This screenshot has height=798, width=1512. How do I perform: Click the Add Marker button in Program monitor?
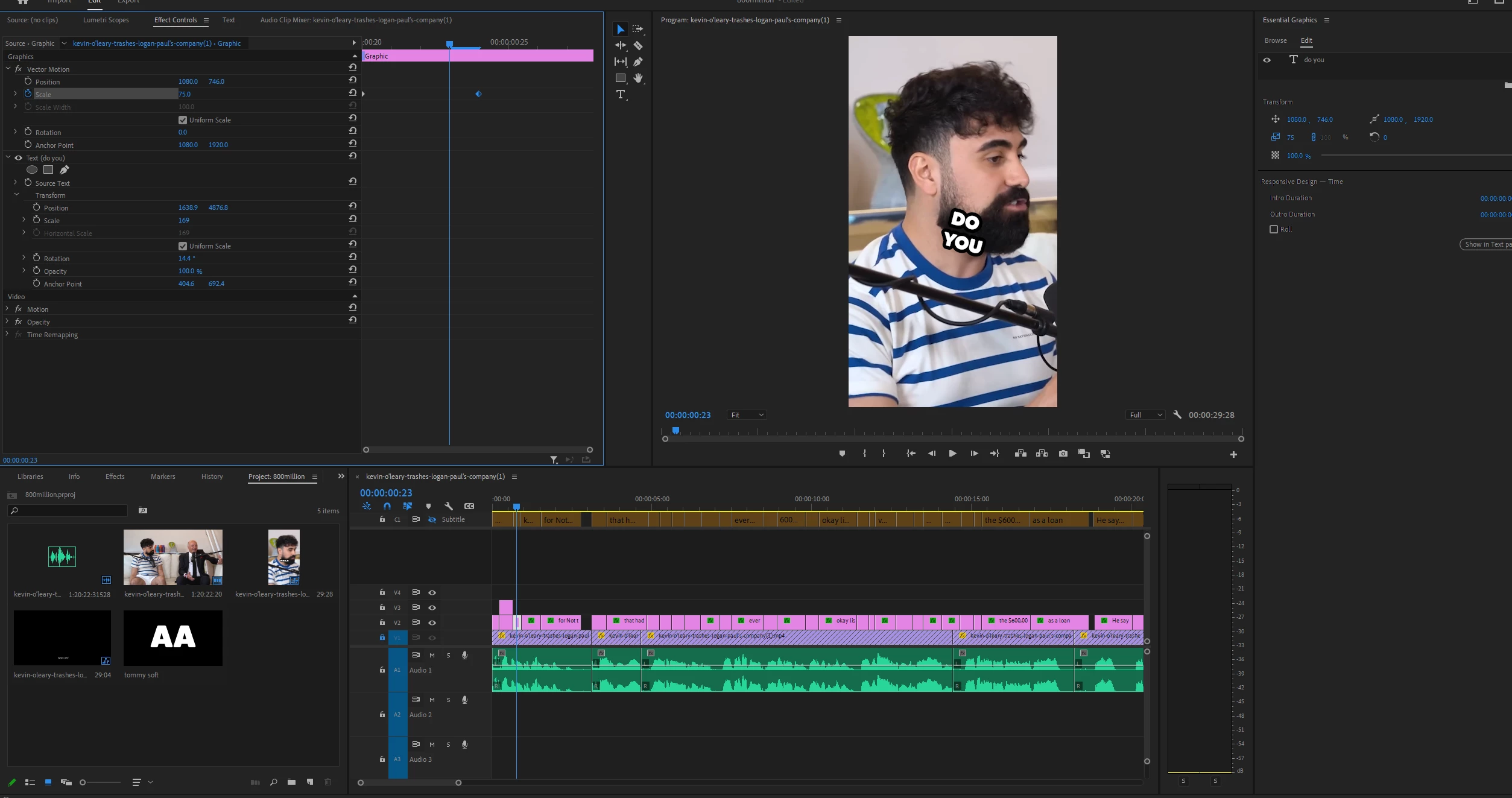pyautogui.click(x=842, y=454)
